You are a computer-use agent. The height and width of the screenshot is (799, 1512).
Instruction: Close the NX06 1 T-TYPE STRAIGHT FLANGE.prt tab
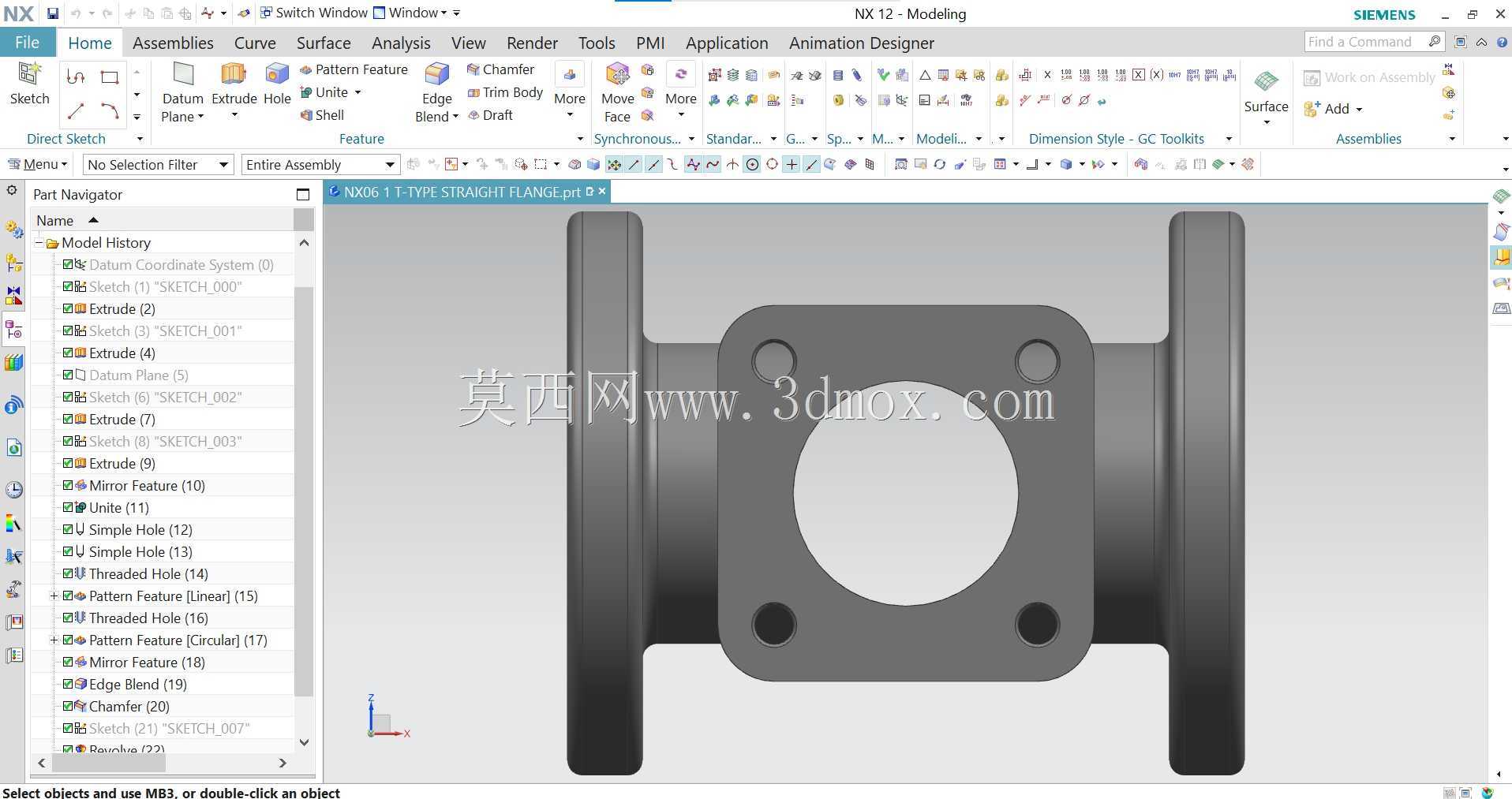[602, 192]
